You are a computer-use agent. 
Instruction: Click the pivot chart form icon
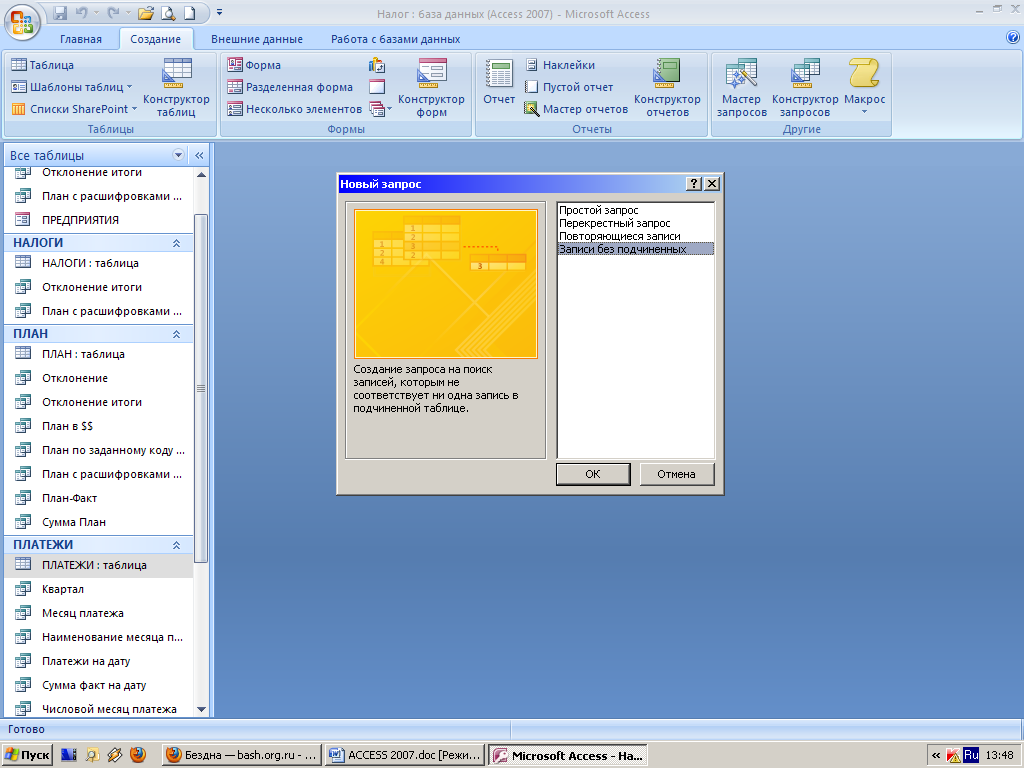point(377,65)
